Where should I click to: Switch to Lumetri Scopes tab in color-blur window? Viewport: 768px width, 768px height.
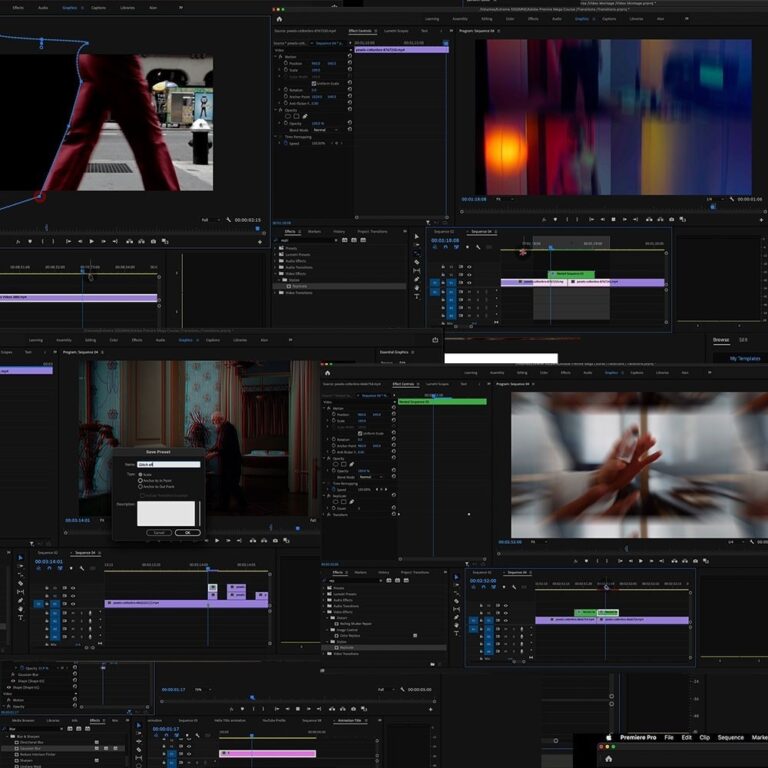pos(396,31)
